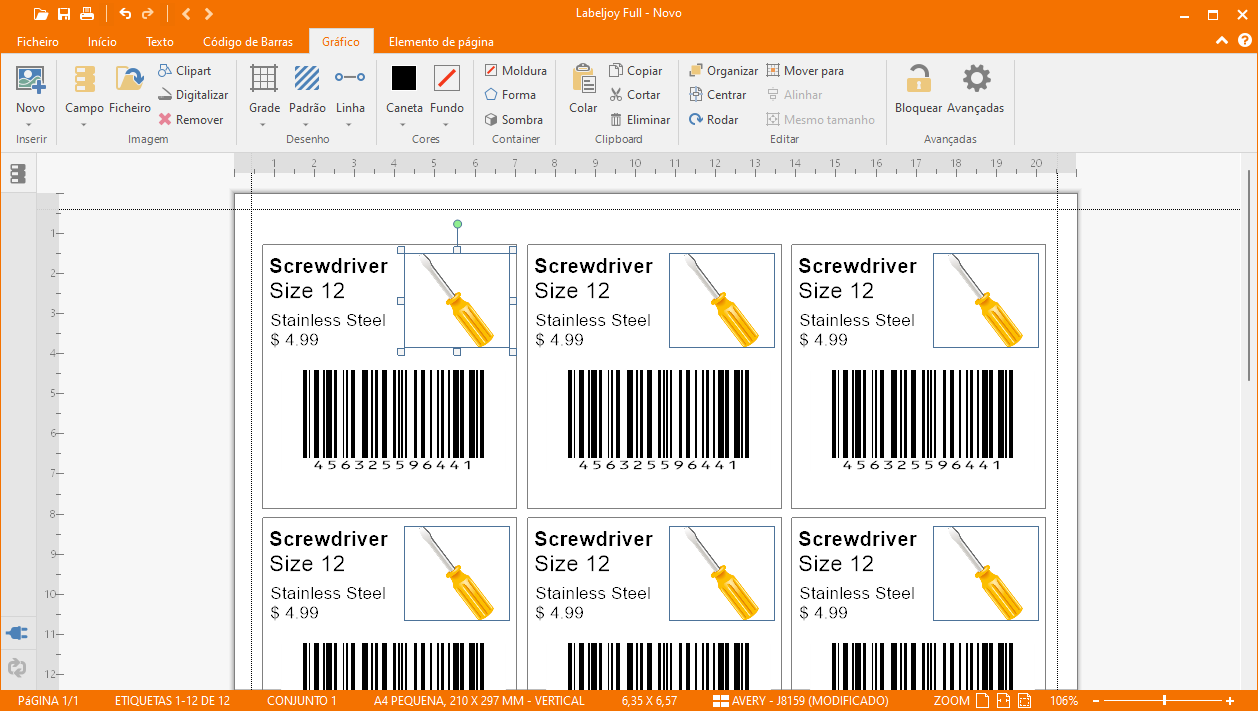Viewport: 1258px width, 711px height.
Task: Open Avançadas advanced settings
Action: pyautogui.click(x=976, y=89)
